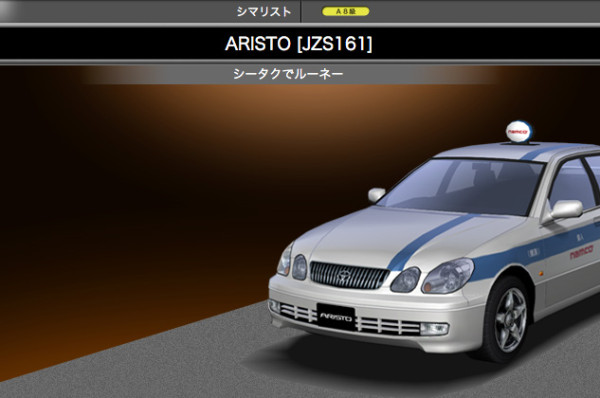Viewport: 600px width, 398px height.
Task: Click the large outer headlight near the fender
Action: (x=448, y=276)
